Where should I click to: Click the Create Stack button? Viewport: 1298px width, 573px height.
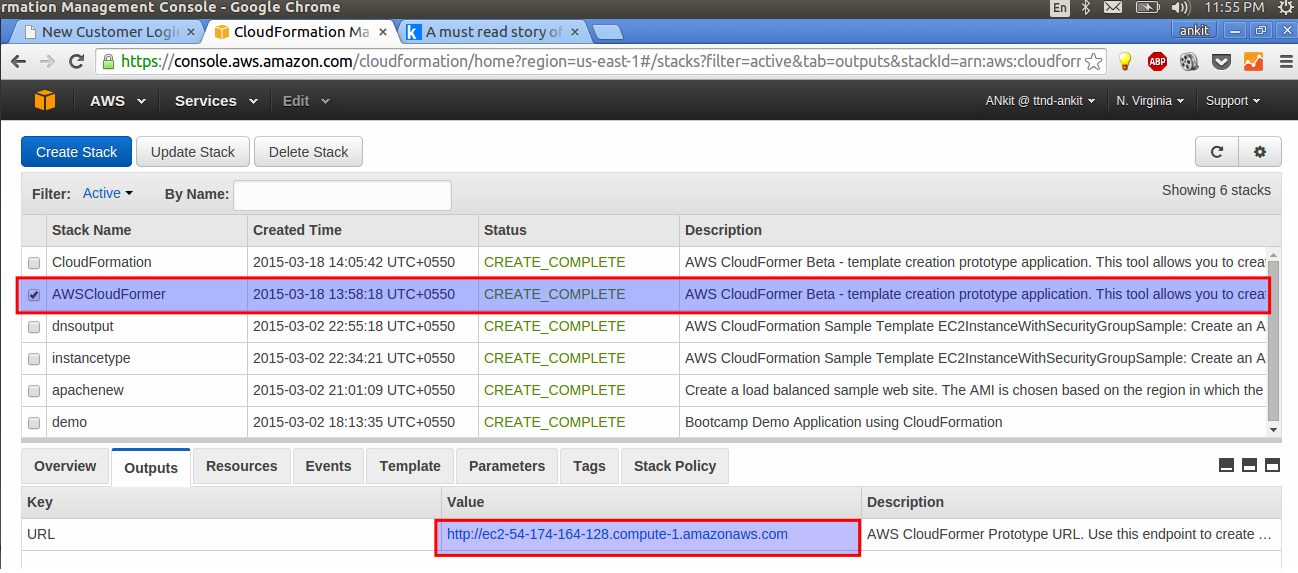[77, 152]
